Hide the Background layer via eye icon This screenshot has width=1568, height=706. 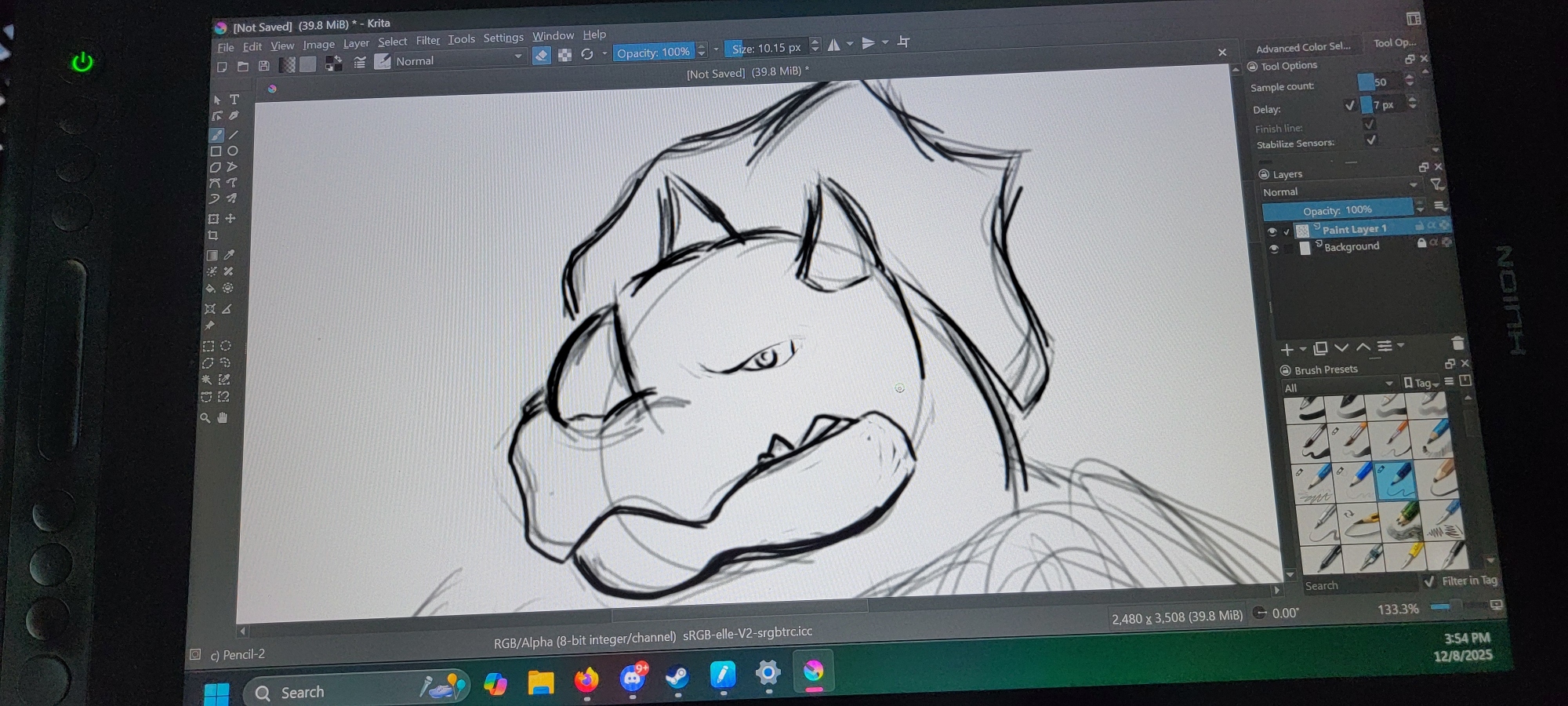point(1274,249)
